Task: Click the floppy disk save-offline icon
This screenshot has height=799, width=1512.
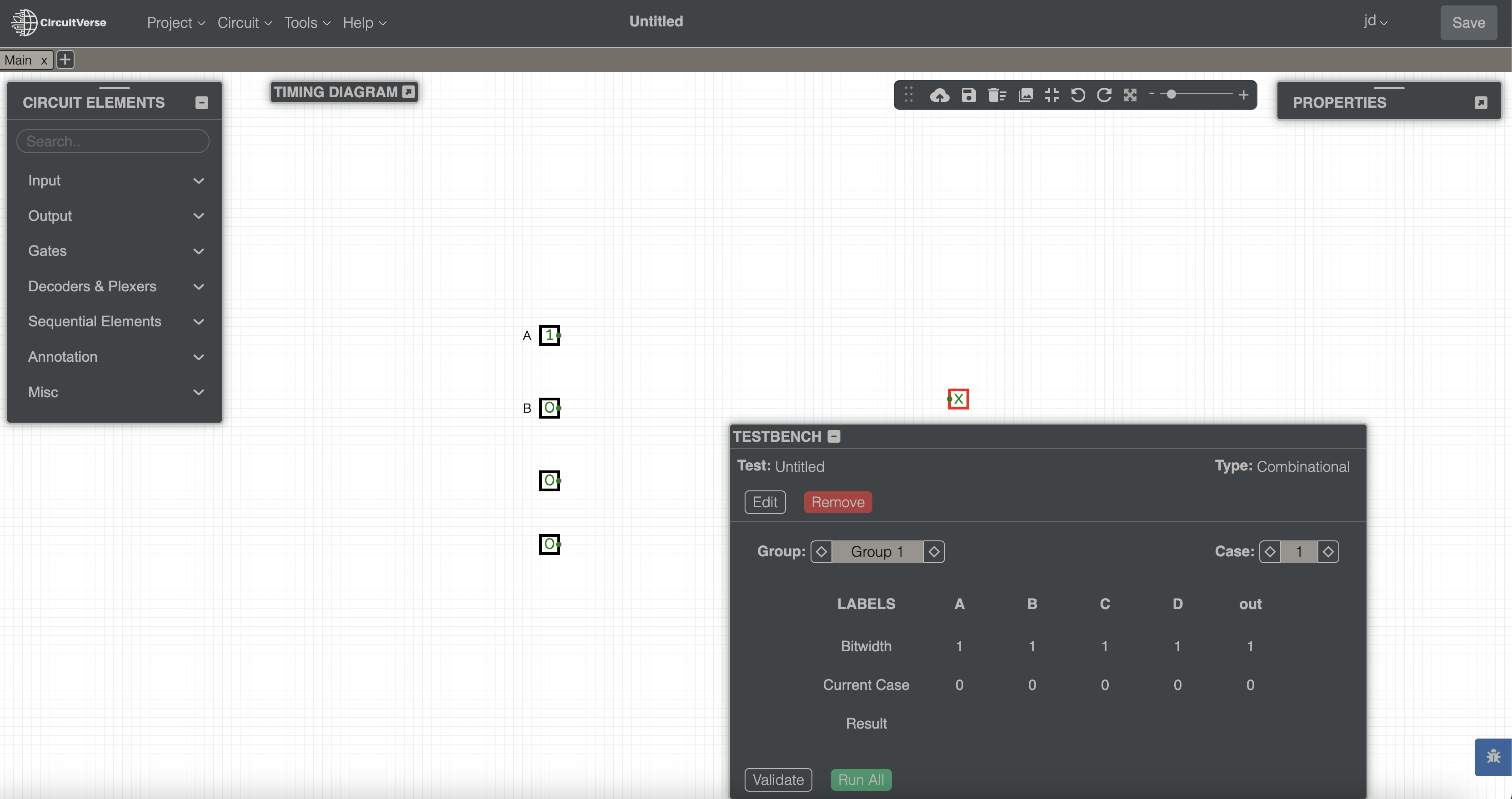Action: point(968,95)
